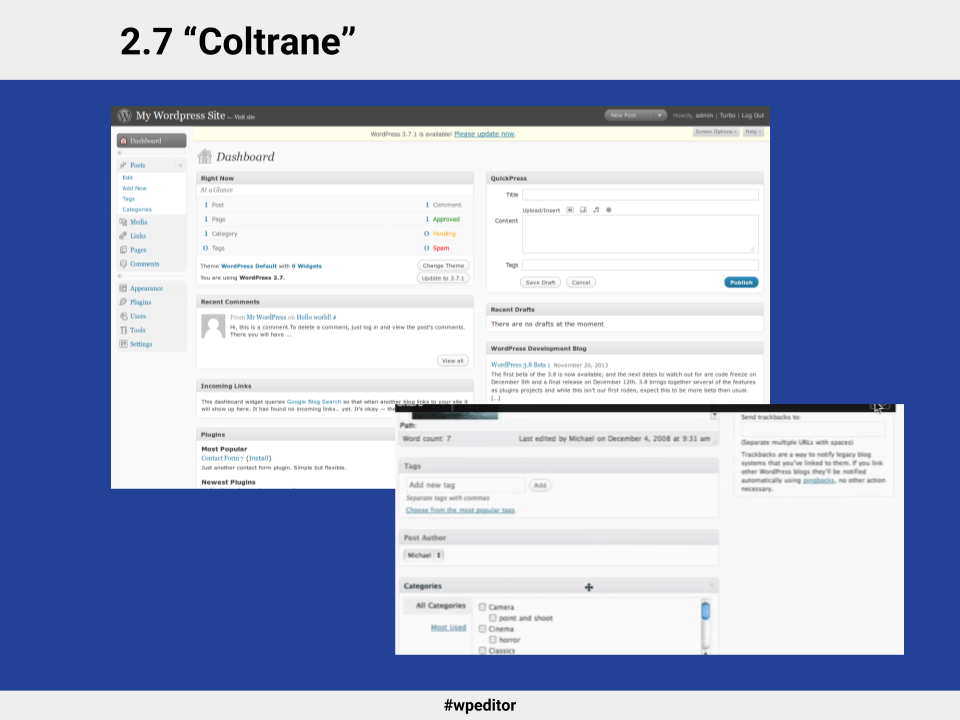This screenshot has height=720, width=960.
Task: Open the Comments menu item
Action: [144, 264]
